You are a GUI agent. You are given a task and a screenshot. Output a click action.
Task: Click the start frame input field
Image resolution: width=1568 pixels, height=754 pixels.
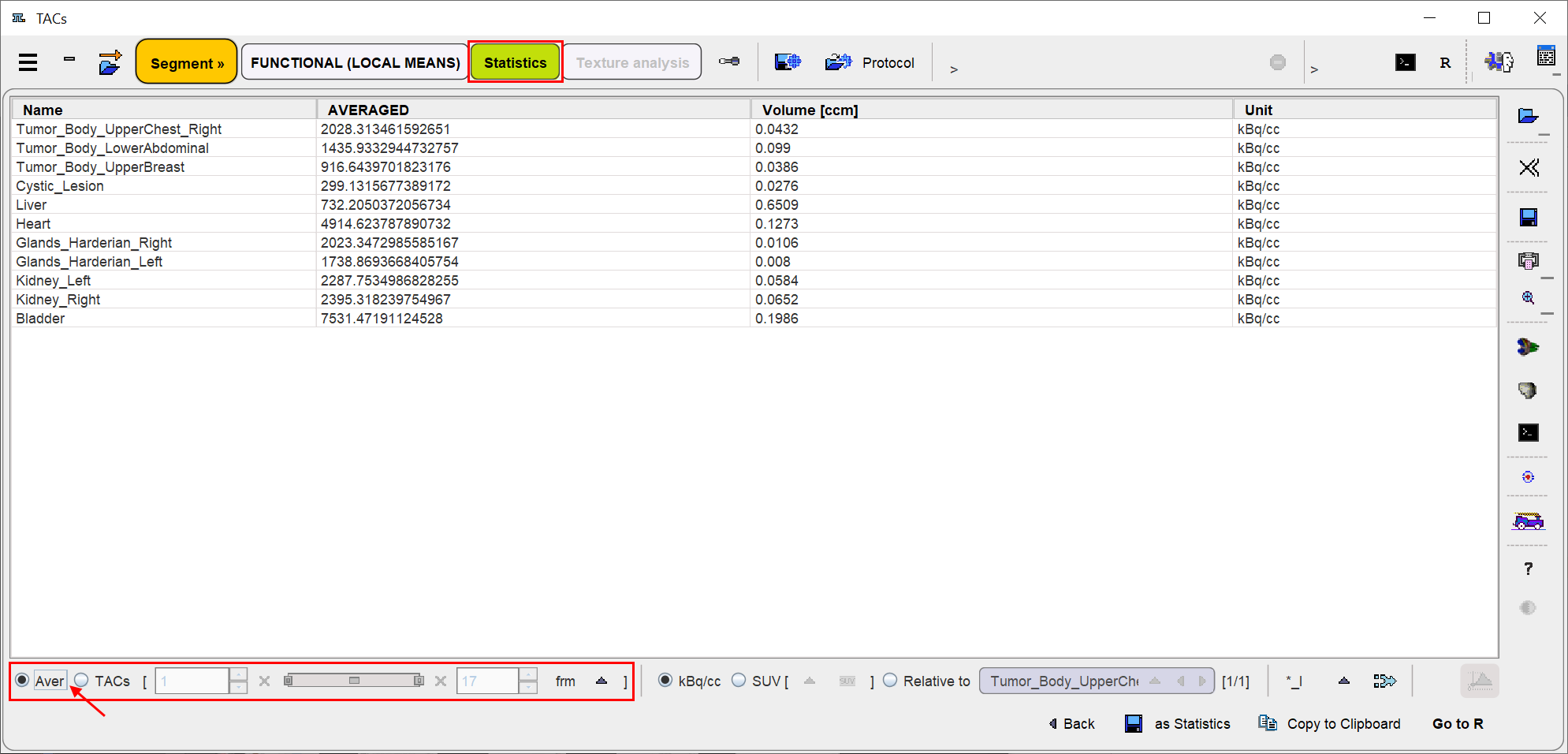point(192,681)
